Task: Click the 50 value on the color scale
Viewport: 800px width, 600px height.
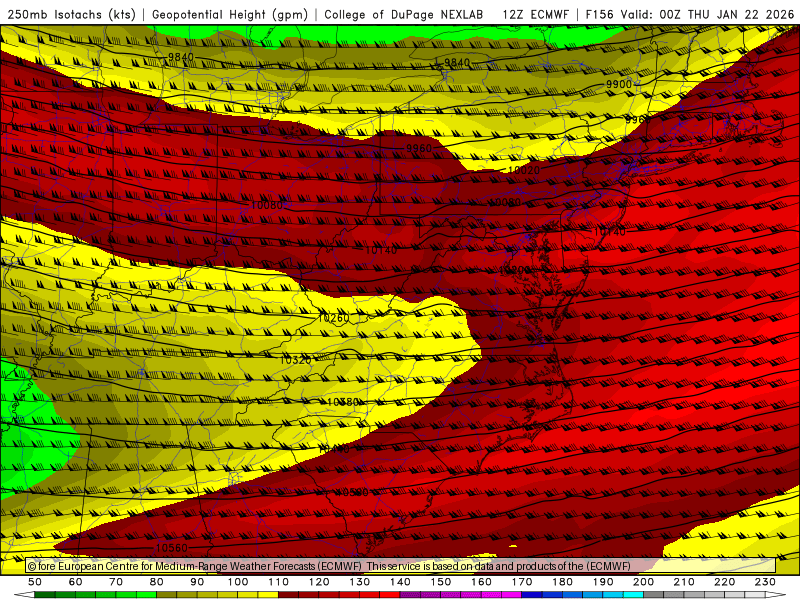Action: coord(35,582)
